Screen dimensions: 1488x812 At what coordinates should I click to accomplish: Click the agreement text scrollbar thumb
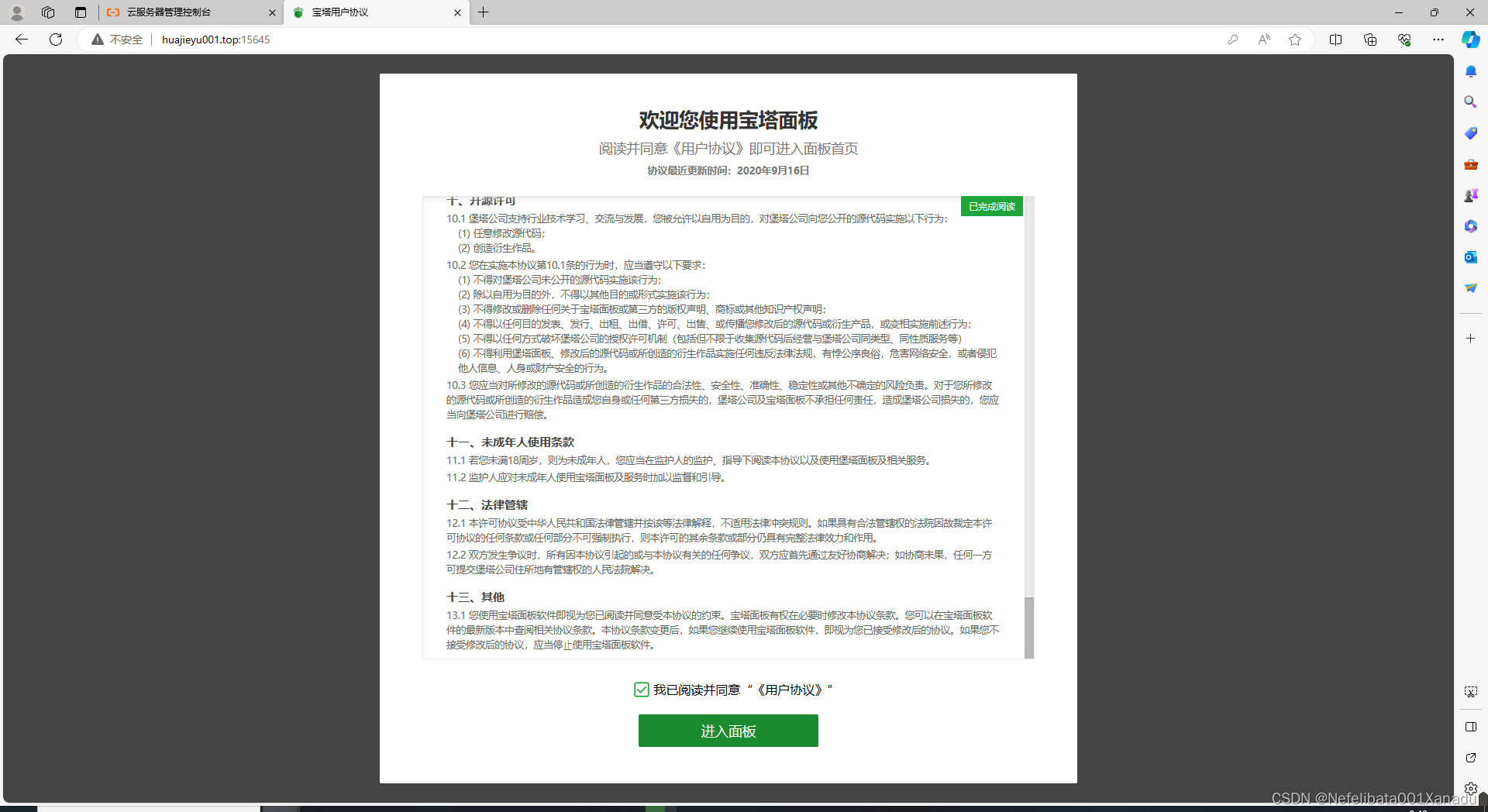pos(1029,628)
